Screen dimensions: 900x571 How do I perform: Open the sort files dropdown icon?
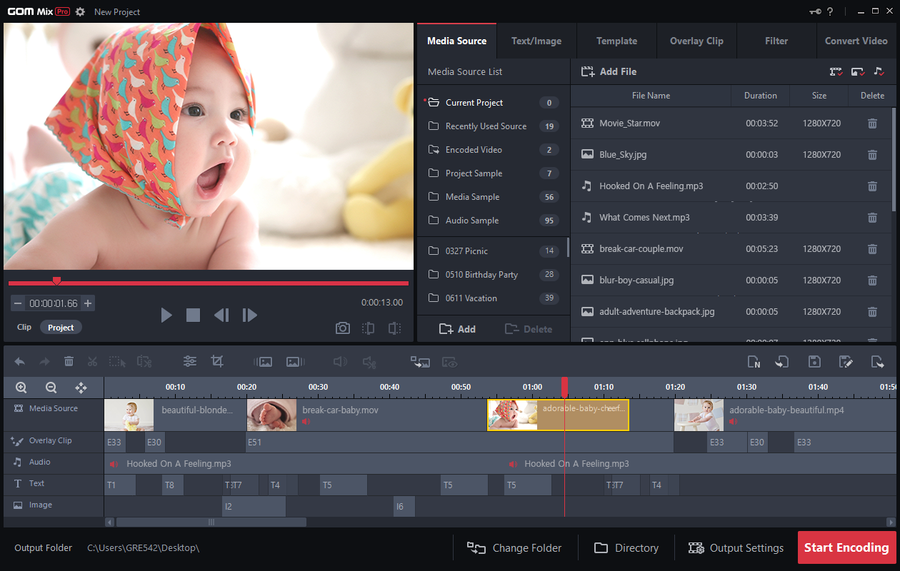(x=835, y=72)
